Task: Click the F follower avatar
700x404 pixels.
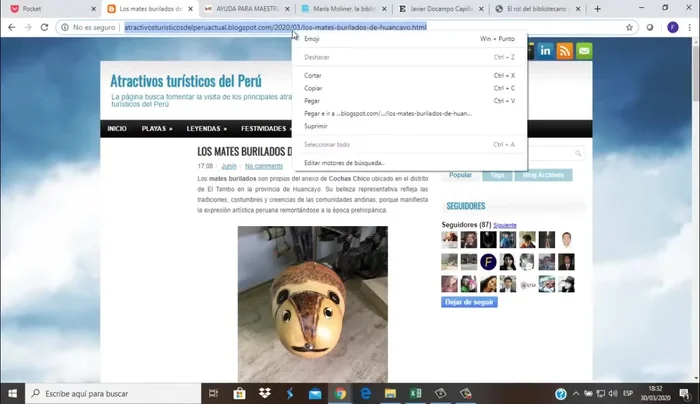Action: [x=488, y=262]
